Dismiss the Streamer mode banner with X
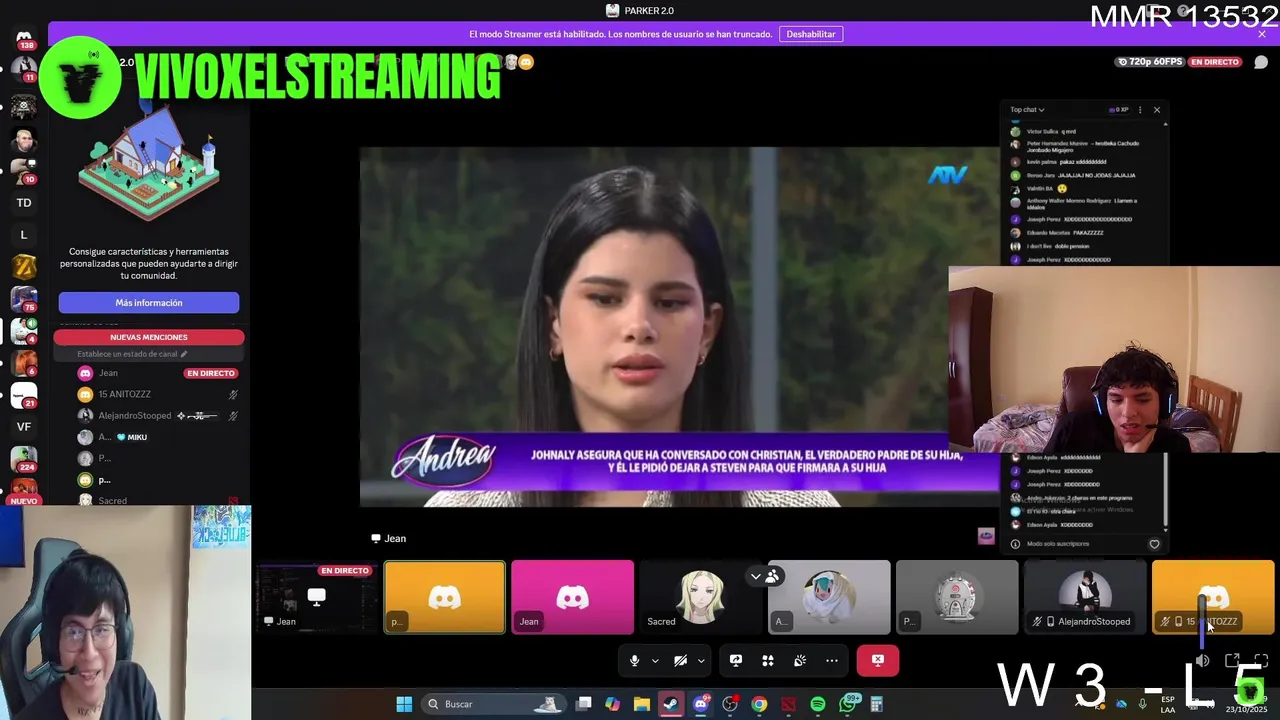The width and height of the screenshot is (1280, 720). click(1262, 34)
